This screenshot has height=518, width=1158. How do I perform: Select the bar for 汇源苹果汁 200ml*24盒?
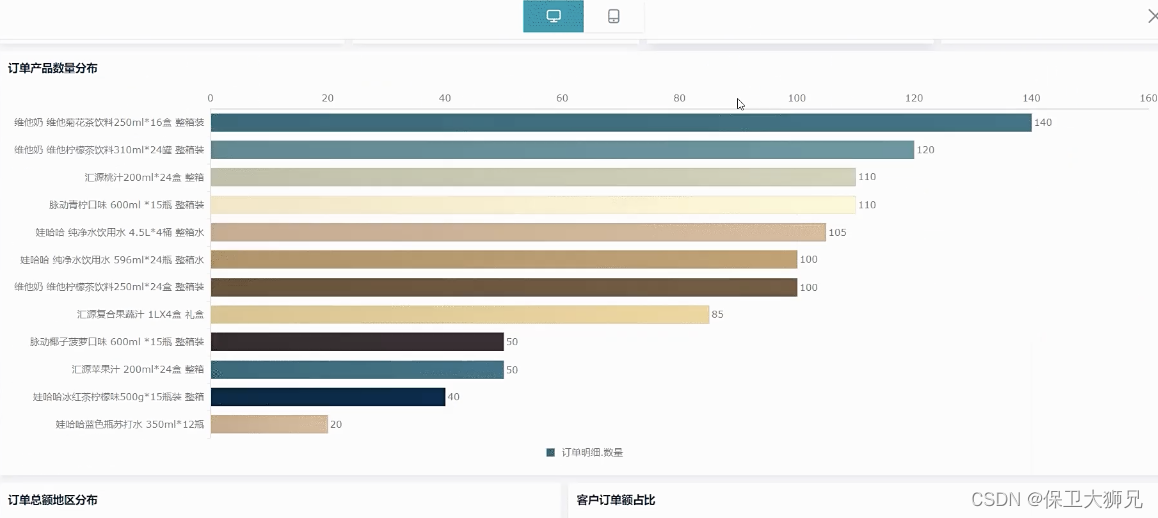[x=357, y=369]
